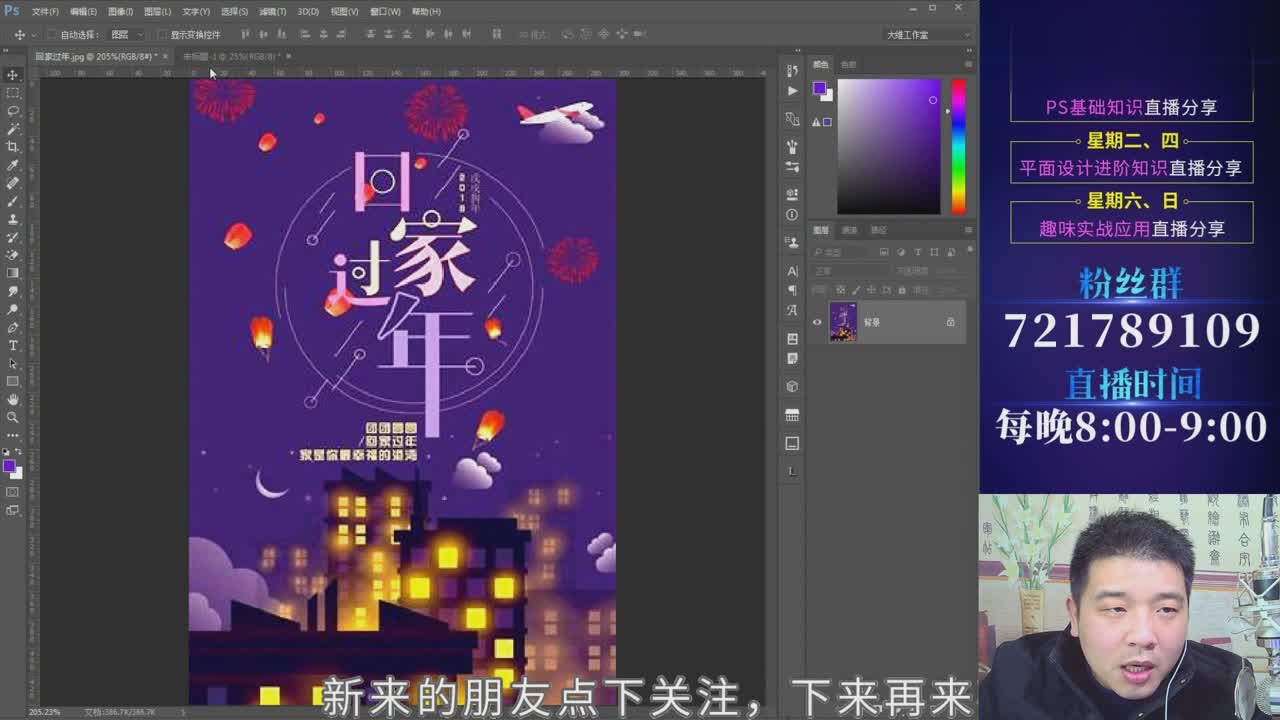Open the Color panel options menu

[968, 64]
